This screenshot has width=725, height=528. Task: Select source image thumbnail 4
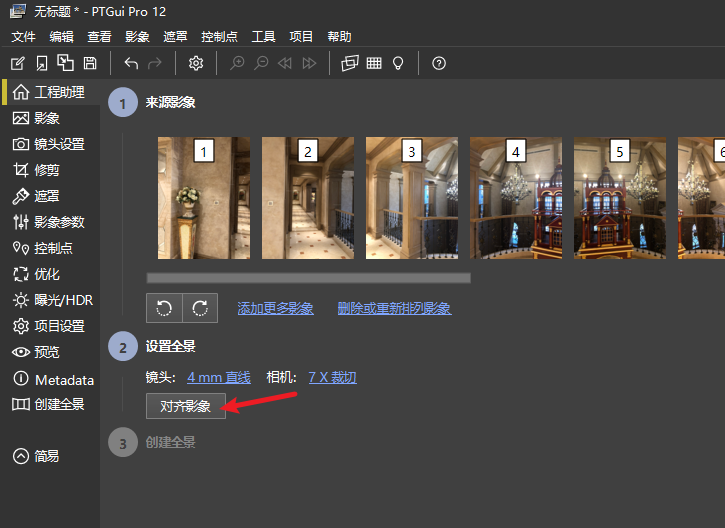click(x=516, y=198)
